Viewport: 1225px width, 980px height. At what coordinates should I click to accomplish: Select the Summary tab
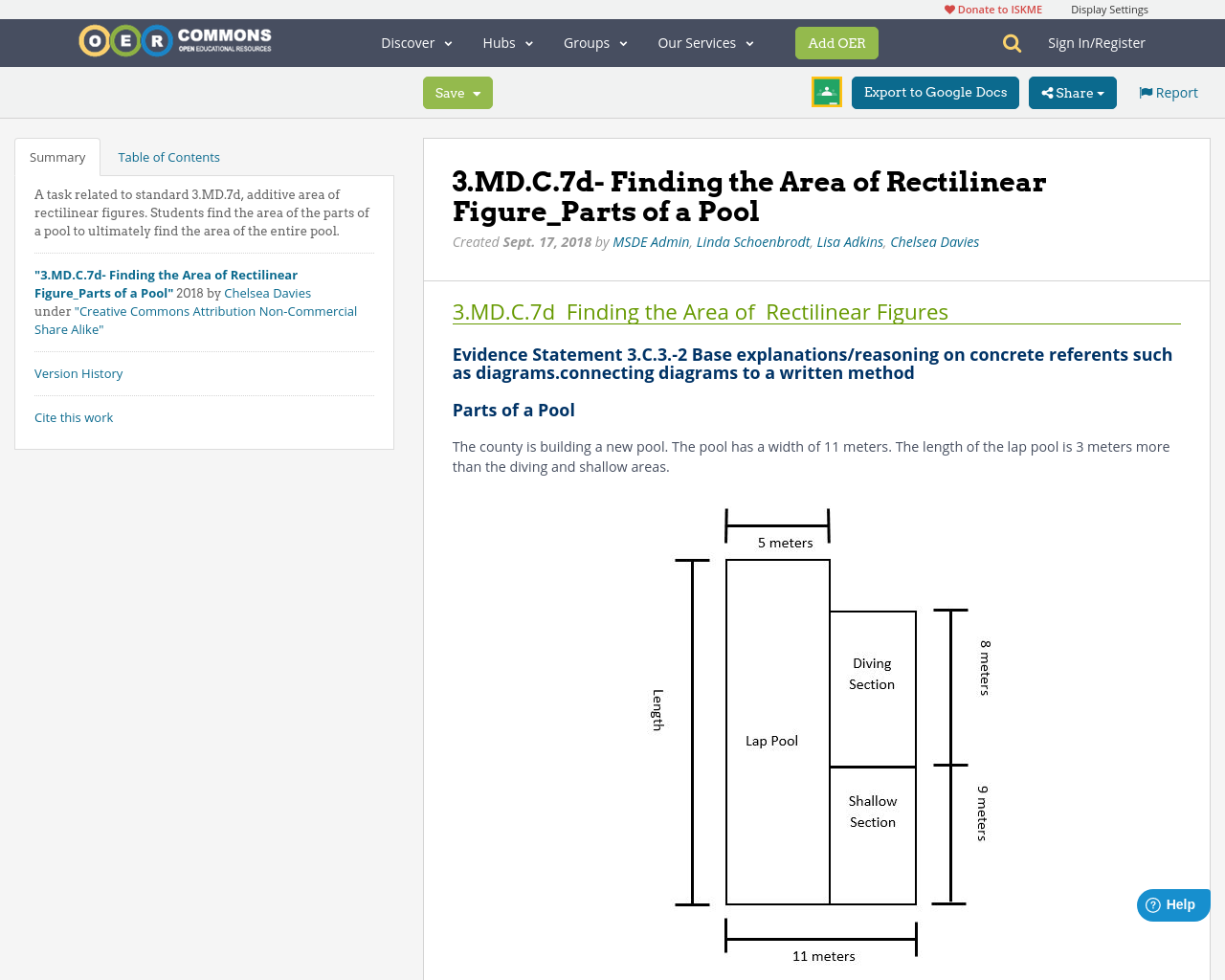pyautogui.click(x=56, y=156)
